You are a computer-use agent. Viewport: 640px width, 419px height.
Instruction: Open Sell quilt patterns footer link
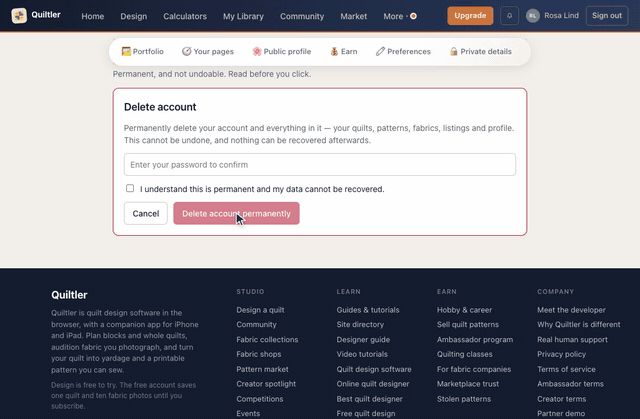(x=468, y=324)
